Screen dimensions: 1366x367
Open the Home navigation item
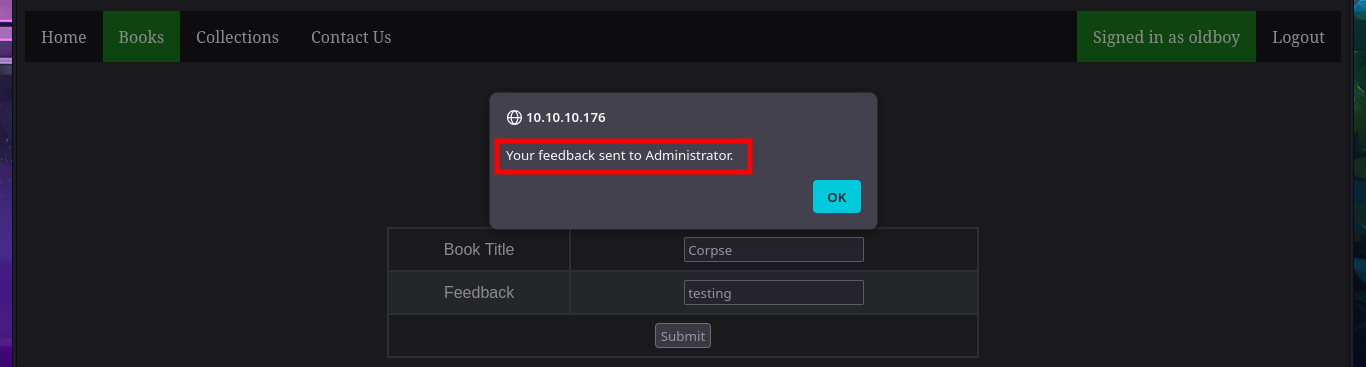point(64,37)
